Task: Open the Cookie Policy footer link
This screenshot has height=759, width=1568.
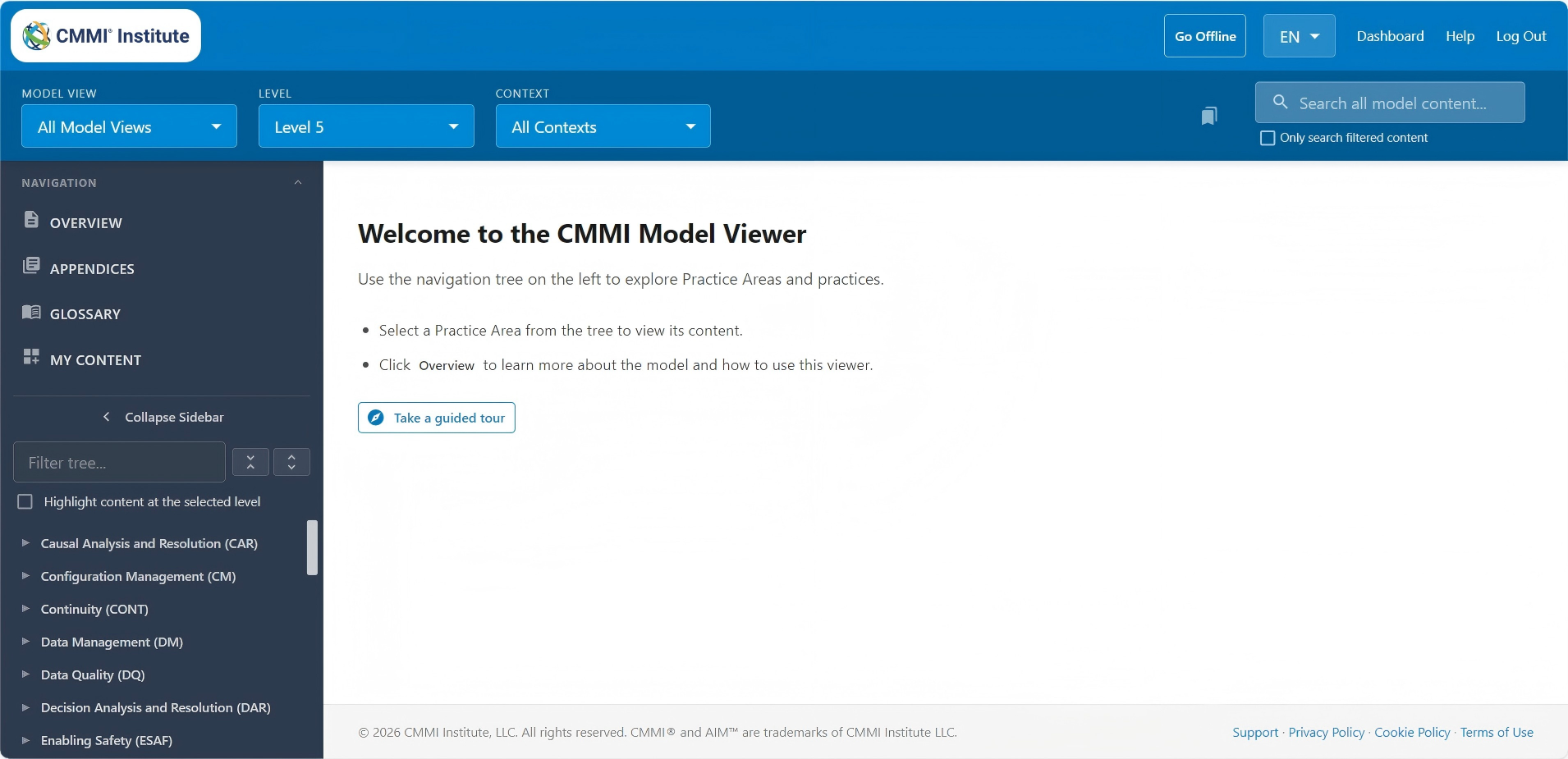Action: (x=1412, y=732)
